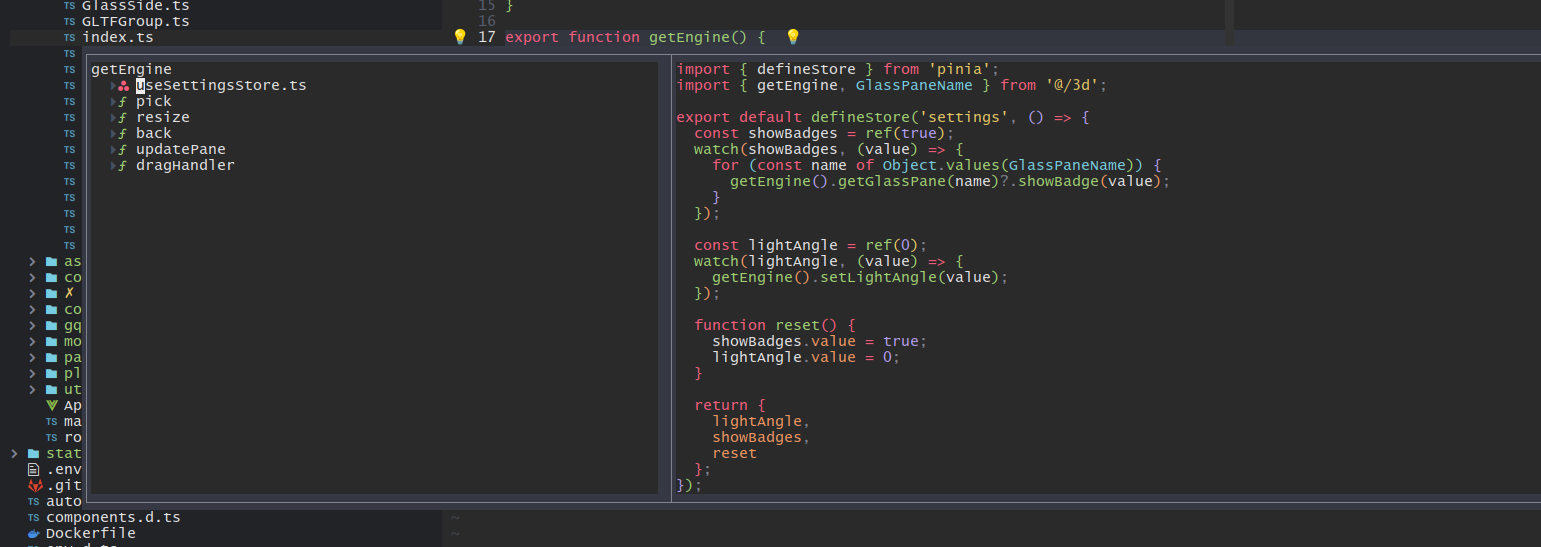Open GlassSide.ts in the file tree
Viewport: 1541px width, 547px height.
(x=135, y=5)
